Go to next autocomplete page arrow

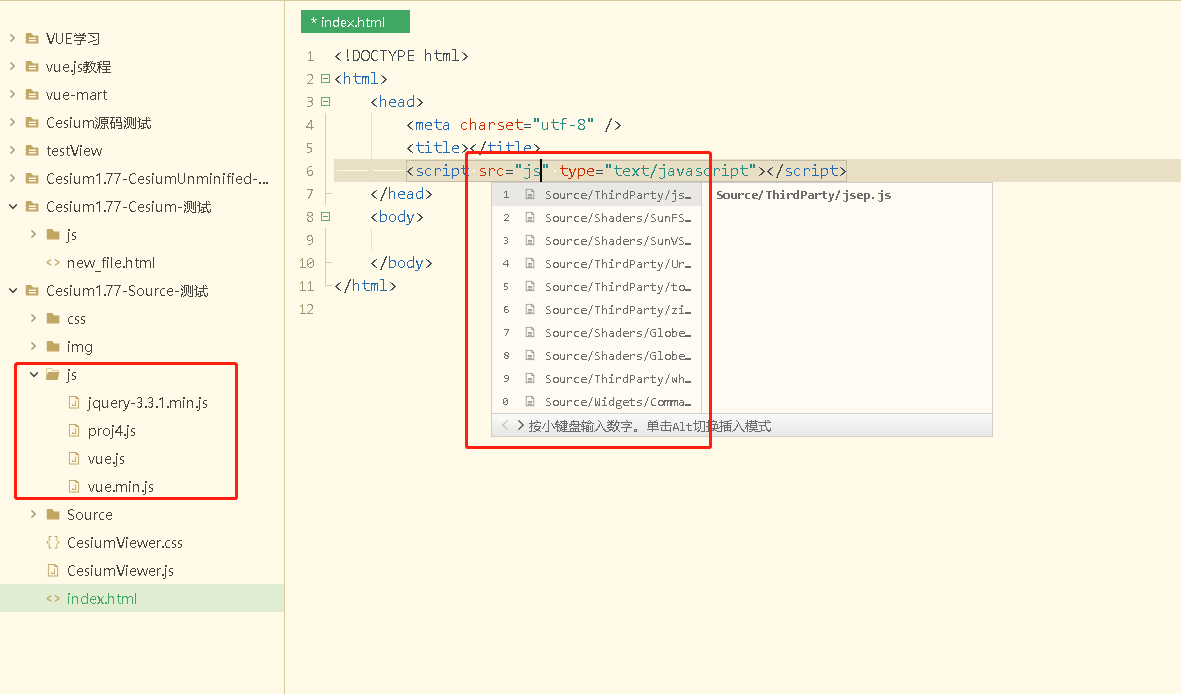tap(520, 425)
